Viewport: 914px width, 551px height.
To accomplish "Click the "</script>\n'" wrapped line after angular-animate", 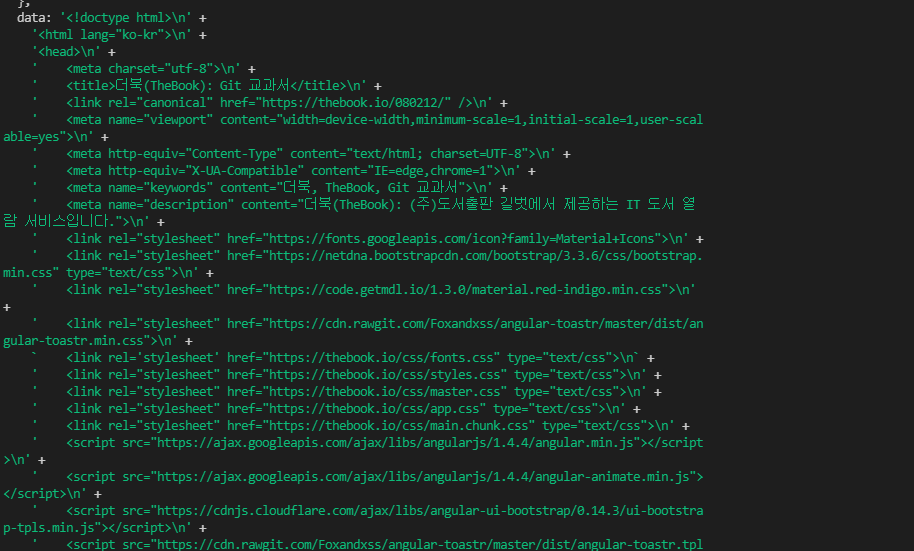I will [52, 494].
